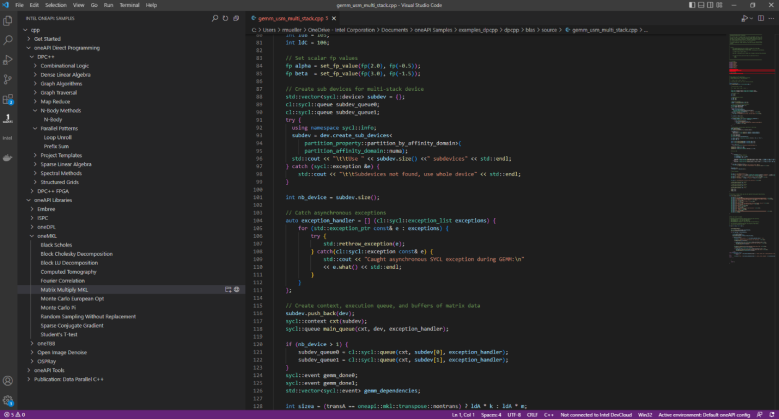Open the Terminal menu
The height and width of the screenshot is (419, 779).
coord(129,5)
